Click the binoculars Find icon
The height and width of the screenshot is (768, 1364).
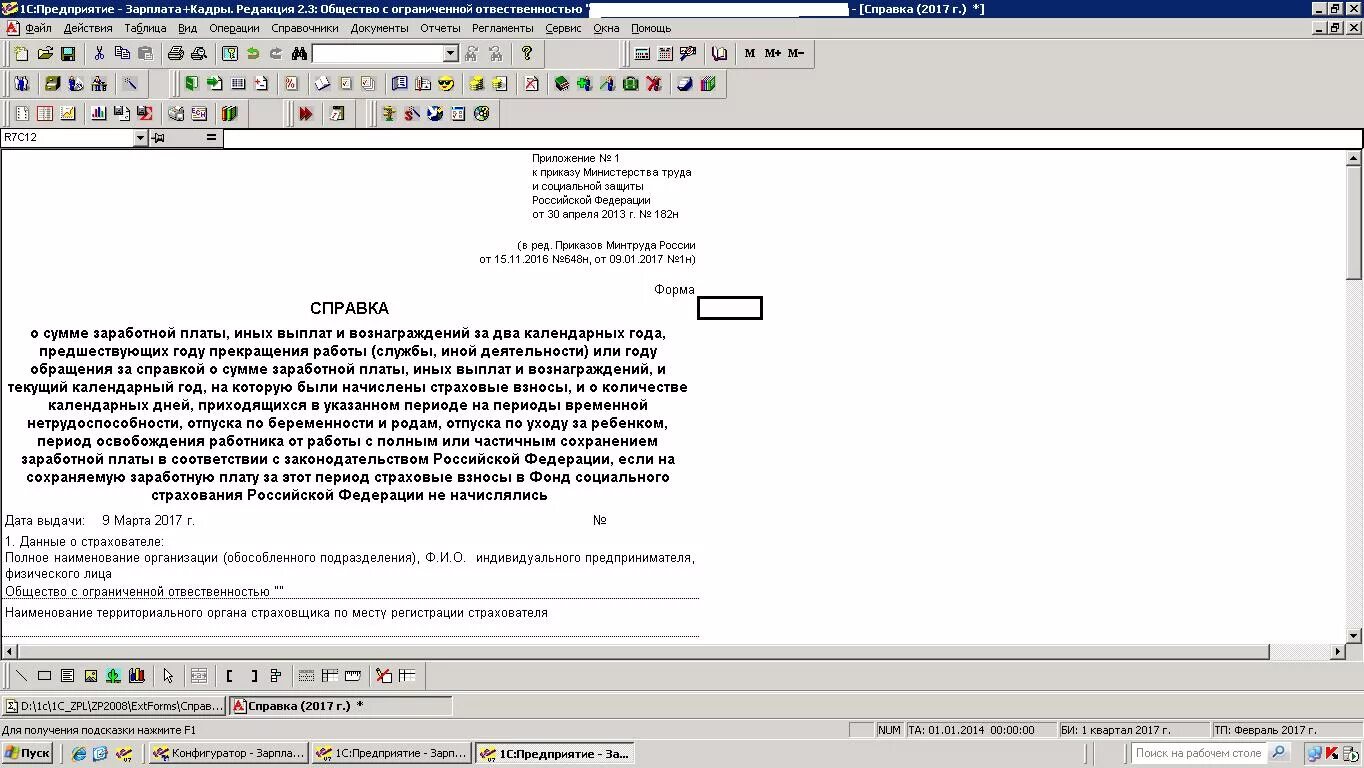[299, 53]
